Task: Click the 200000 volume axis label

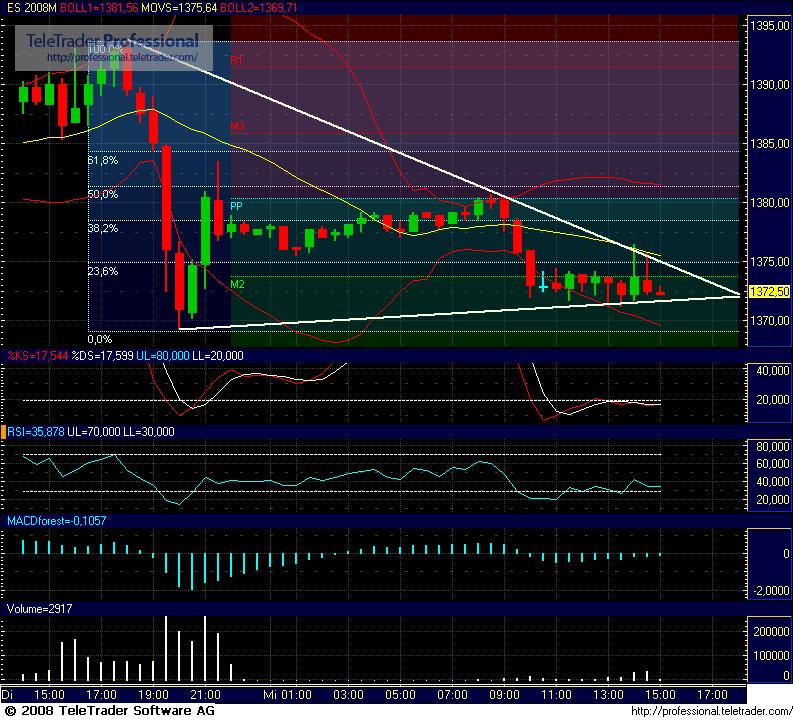Action: [x=771, y=632]
